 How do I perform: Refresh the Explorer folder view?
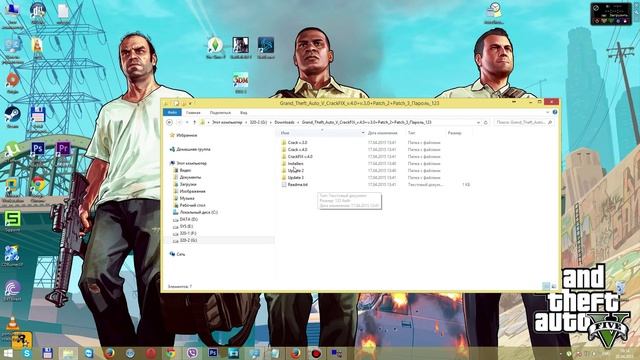(x=486, y=122)
